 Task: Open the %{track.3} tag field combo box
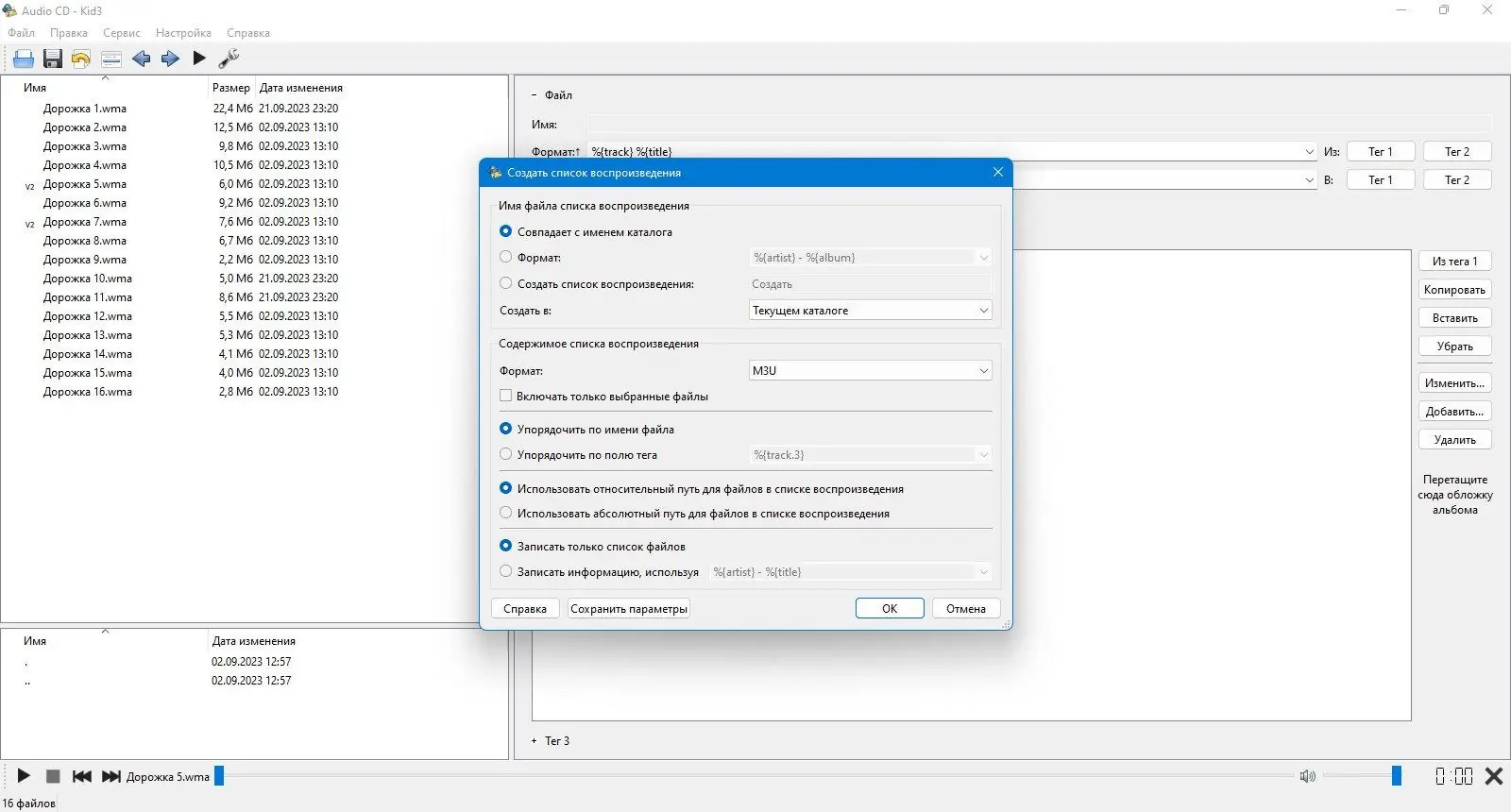[x=870, y=454]
